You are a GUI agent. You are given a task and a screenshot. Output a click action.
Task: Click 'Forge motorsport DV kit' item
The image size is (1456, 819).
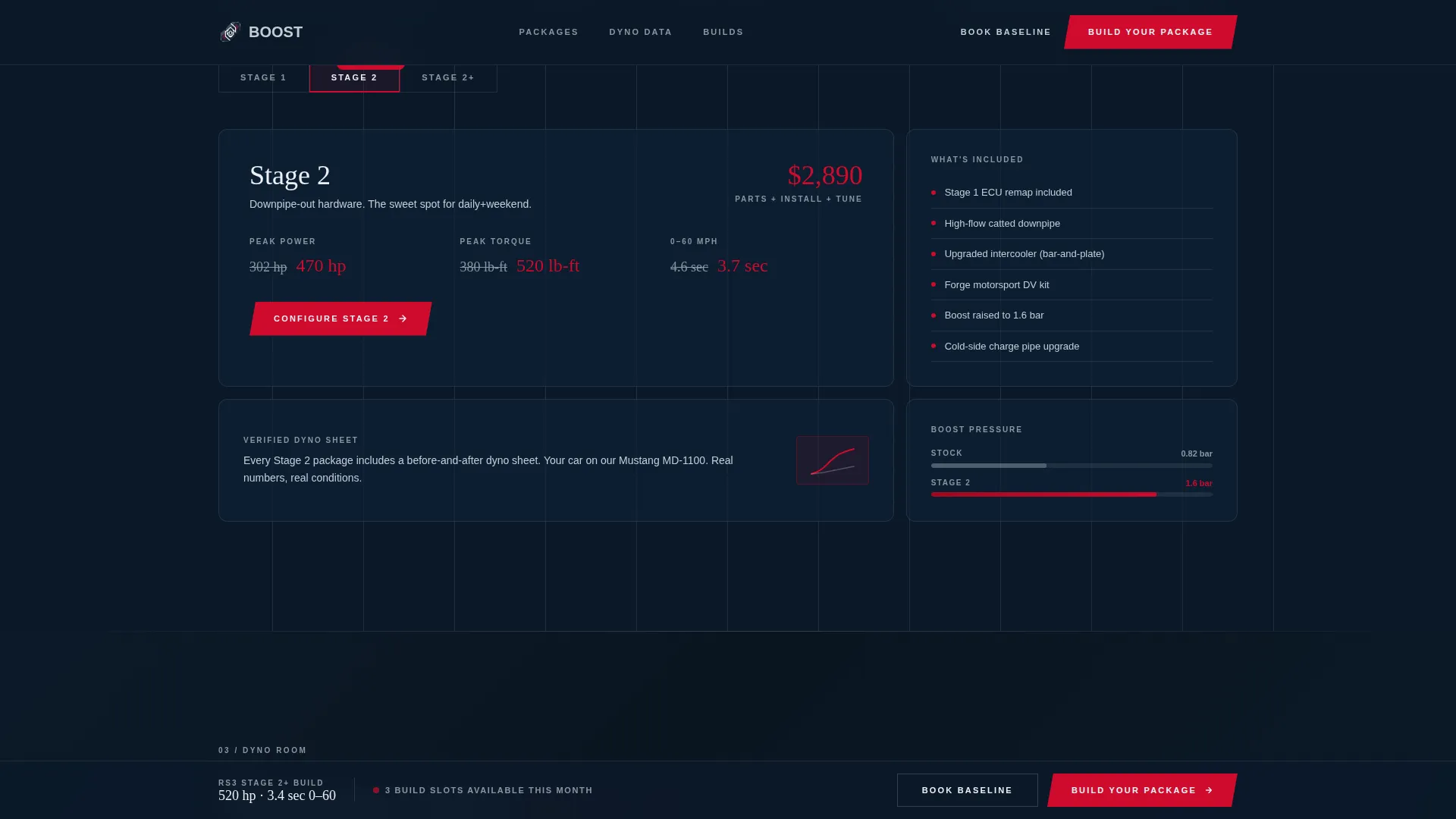pyautogui.click(x=1072, y=285)
